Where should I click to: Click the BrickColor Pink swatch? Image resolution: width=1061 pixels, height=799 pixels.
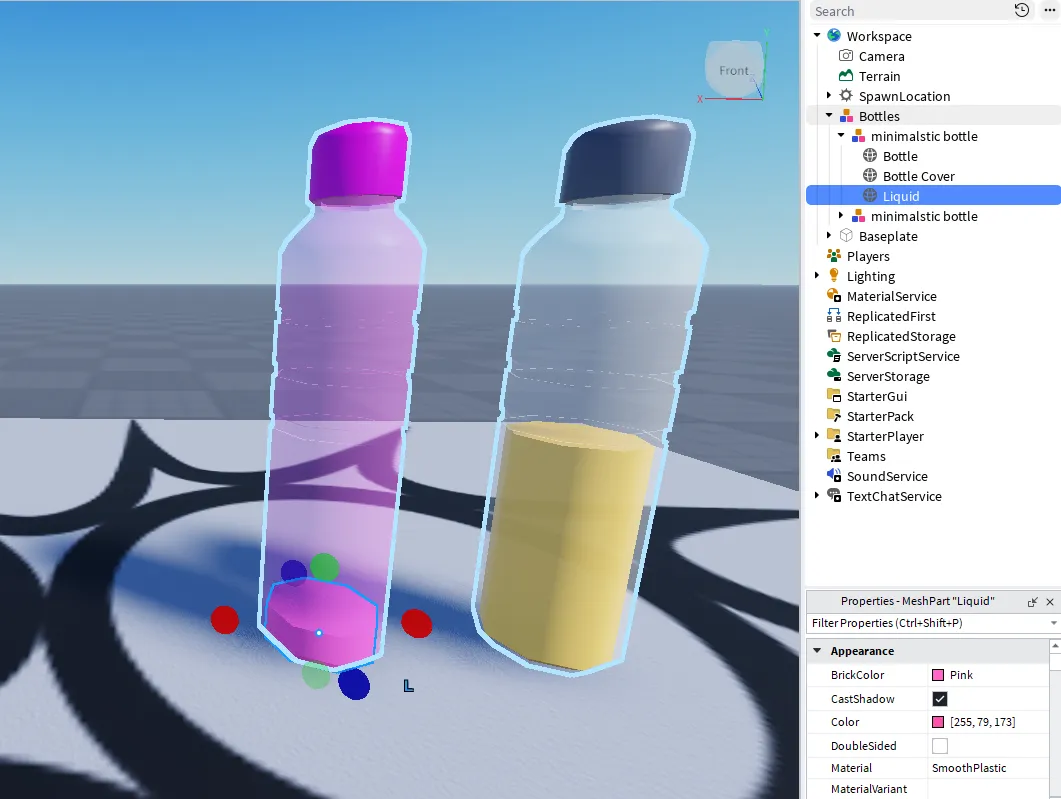pos(938,675)
